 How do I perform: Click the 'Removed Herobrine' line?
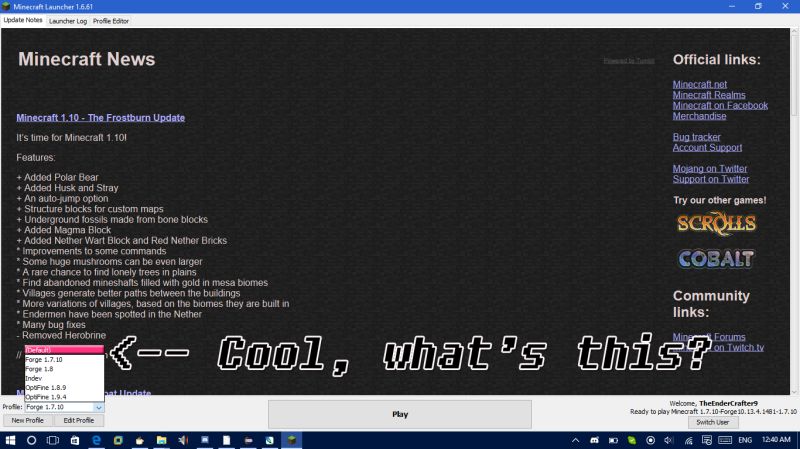(61, 335)
